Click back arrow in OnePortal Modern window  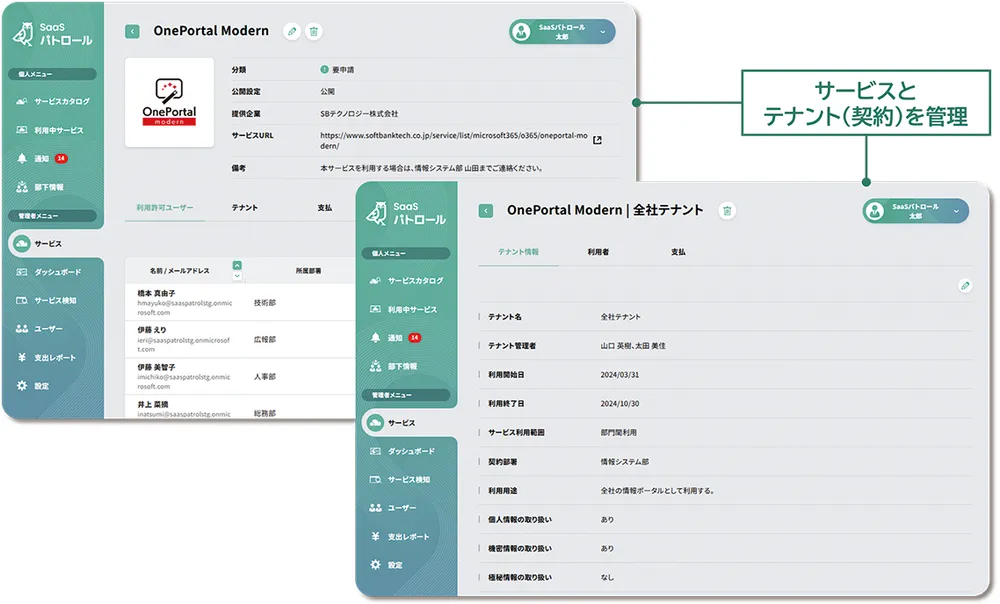132,31
